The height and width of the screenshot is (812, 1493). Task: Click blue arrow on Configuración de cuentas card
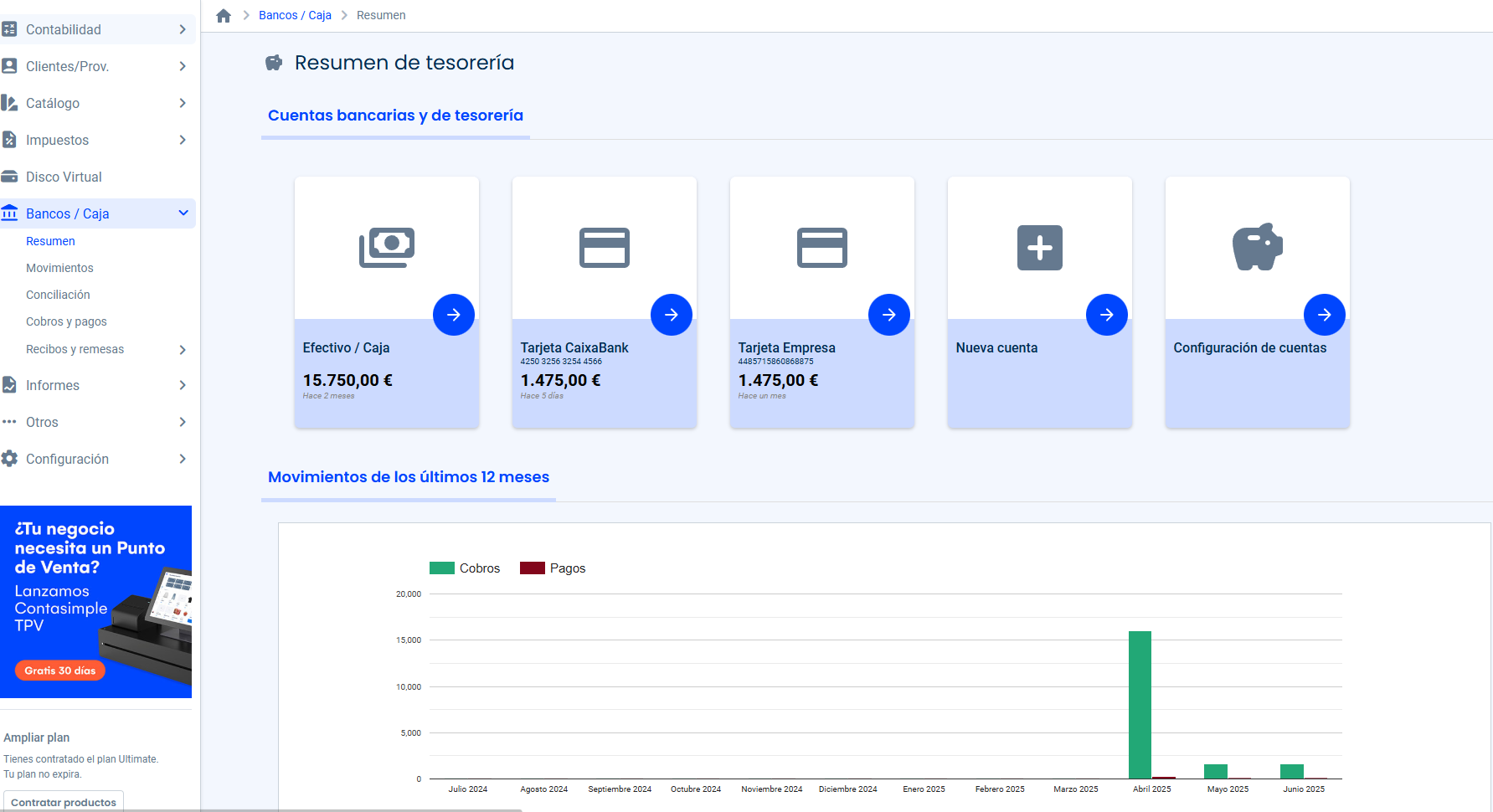(1325, 315)
